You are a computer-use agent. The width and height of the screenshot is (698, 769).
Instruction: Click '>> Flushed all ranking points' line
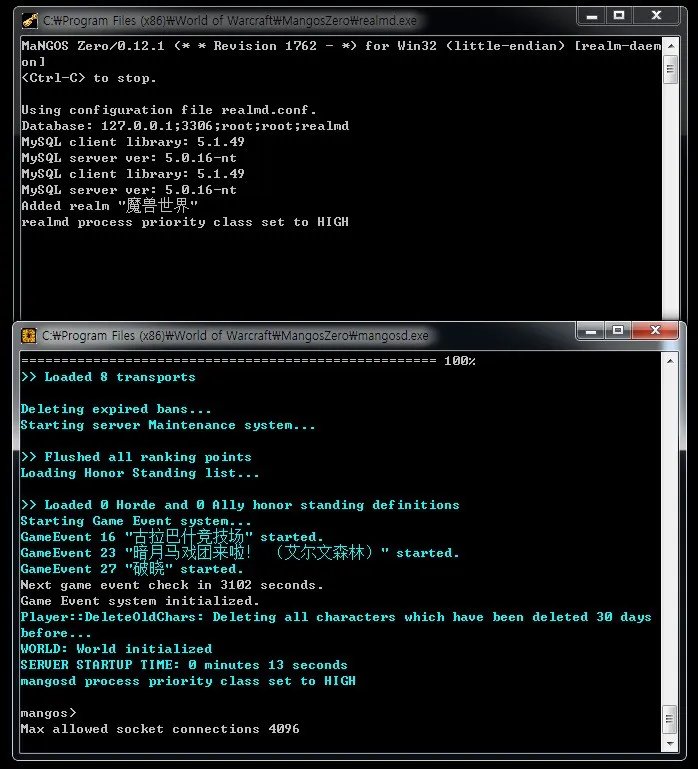tap(136, 457)
